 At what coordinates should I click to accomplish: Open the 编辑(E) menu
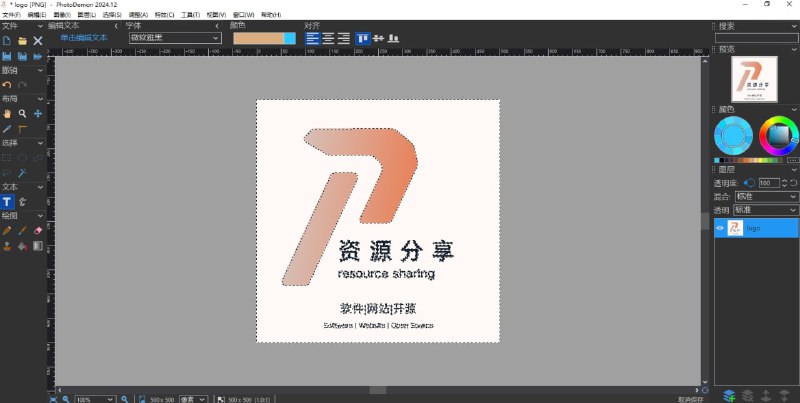pos(37,15)
